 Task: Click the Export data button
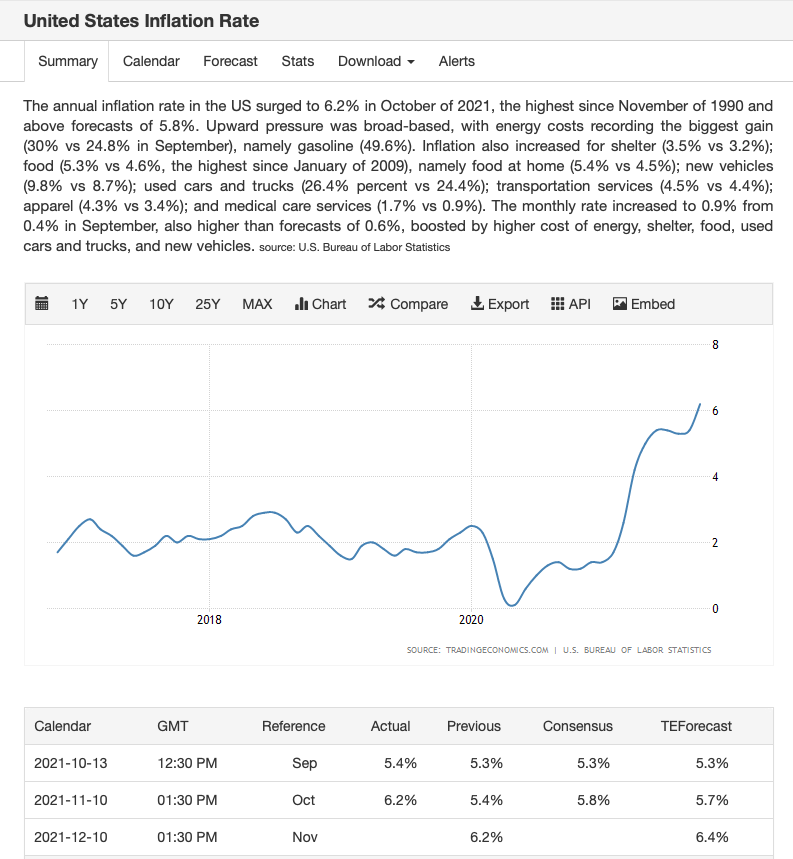pos(500,304)
